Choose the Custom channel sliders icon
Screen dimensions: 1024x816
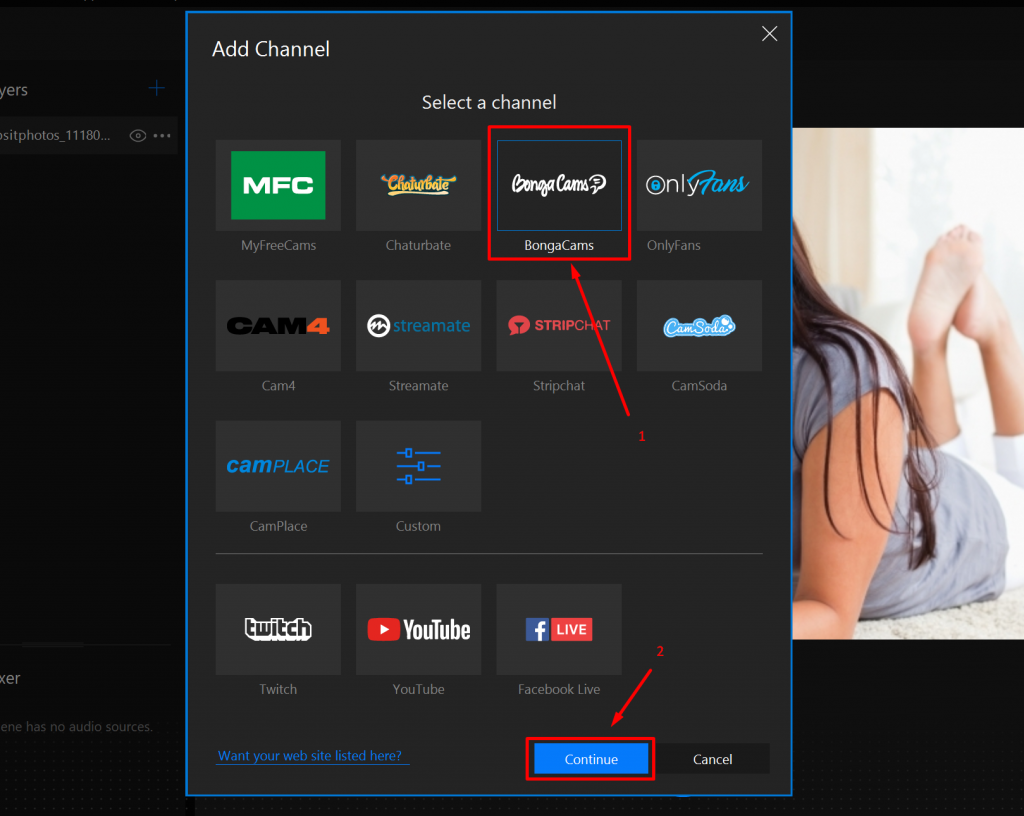click(x=419, y=466)
